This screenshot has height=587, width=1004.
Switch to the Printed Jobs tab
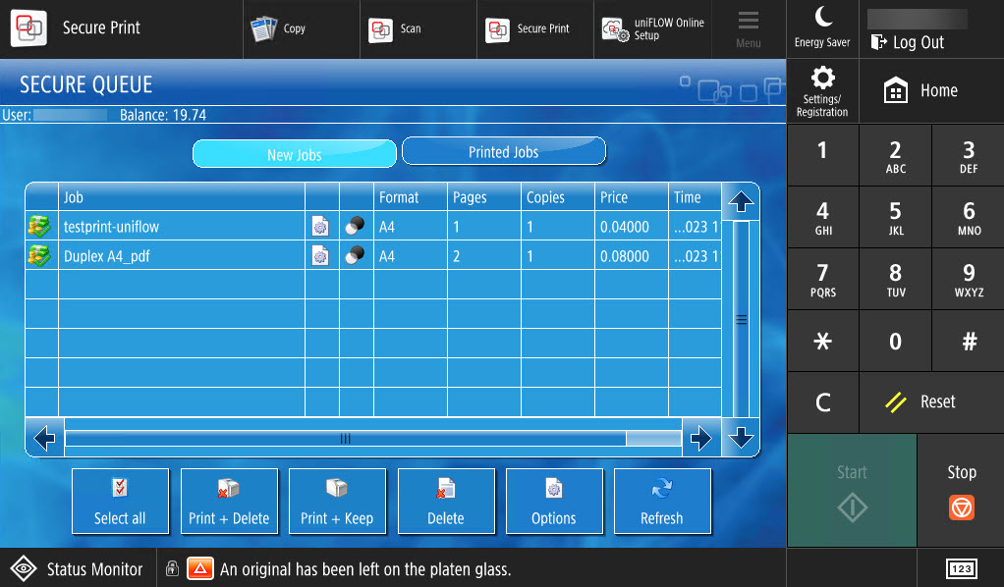(x=503, y=150)
